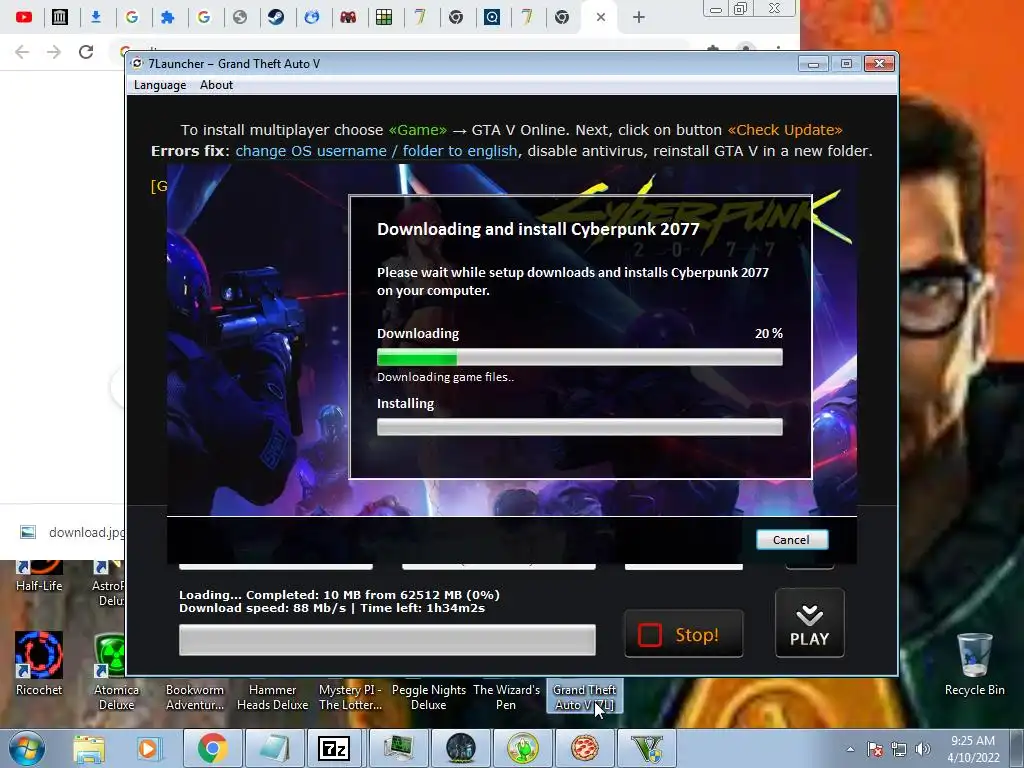
Task: Select the Mystery PI desktop shortcut
Action: click(350, 697)
